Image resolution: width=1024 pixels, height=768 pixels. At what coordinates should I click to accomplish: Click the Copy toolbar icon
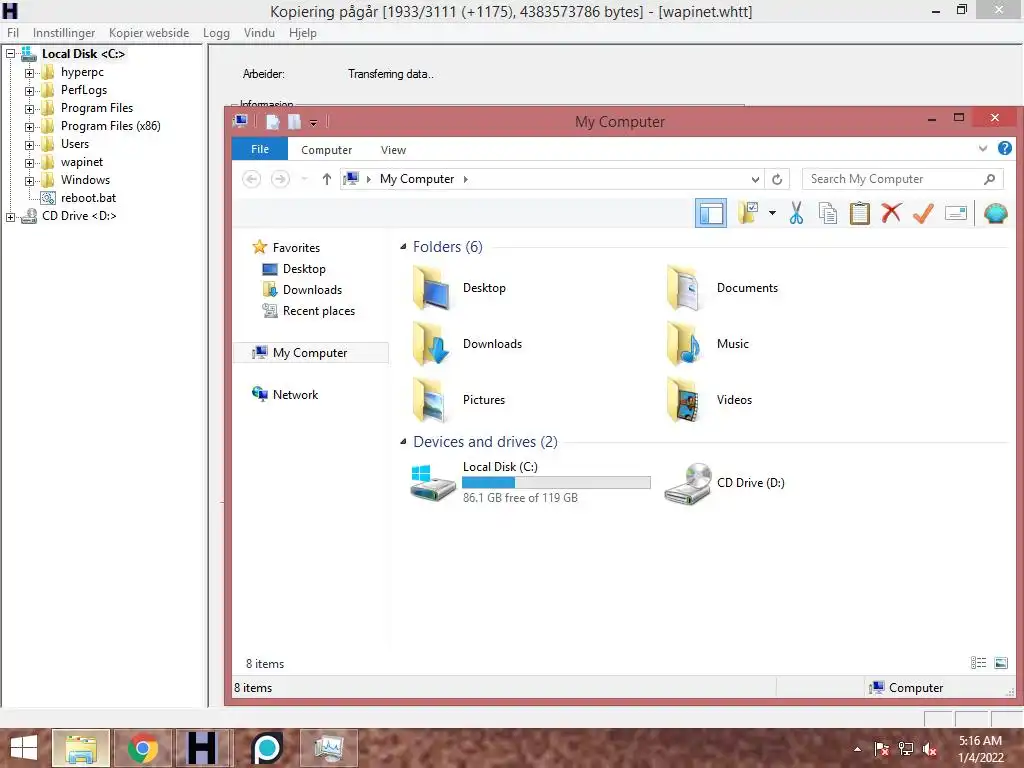[x=827, y=213]
